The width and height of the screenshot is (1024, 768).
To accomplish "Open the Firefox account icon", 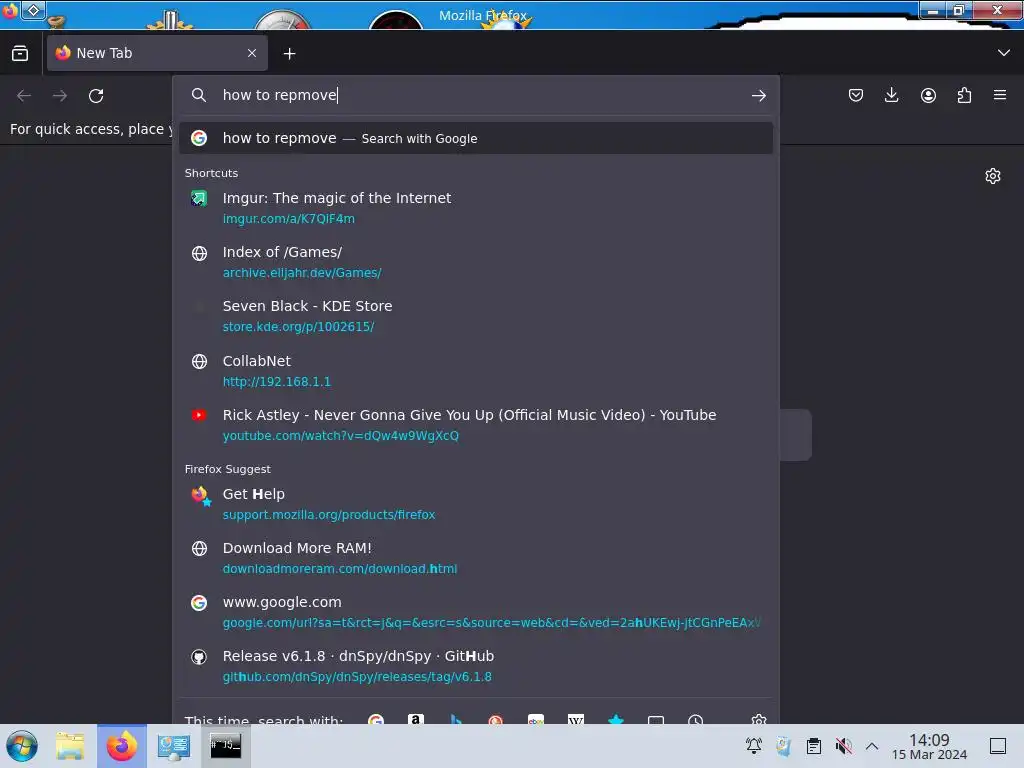I will point(928,95).
